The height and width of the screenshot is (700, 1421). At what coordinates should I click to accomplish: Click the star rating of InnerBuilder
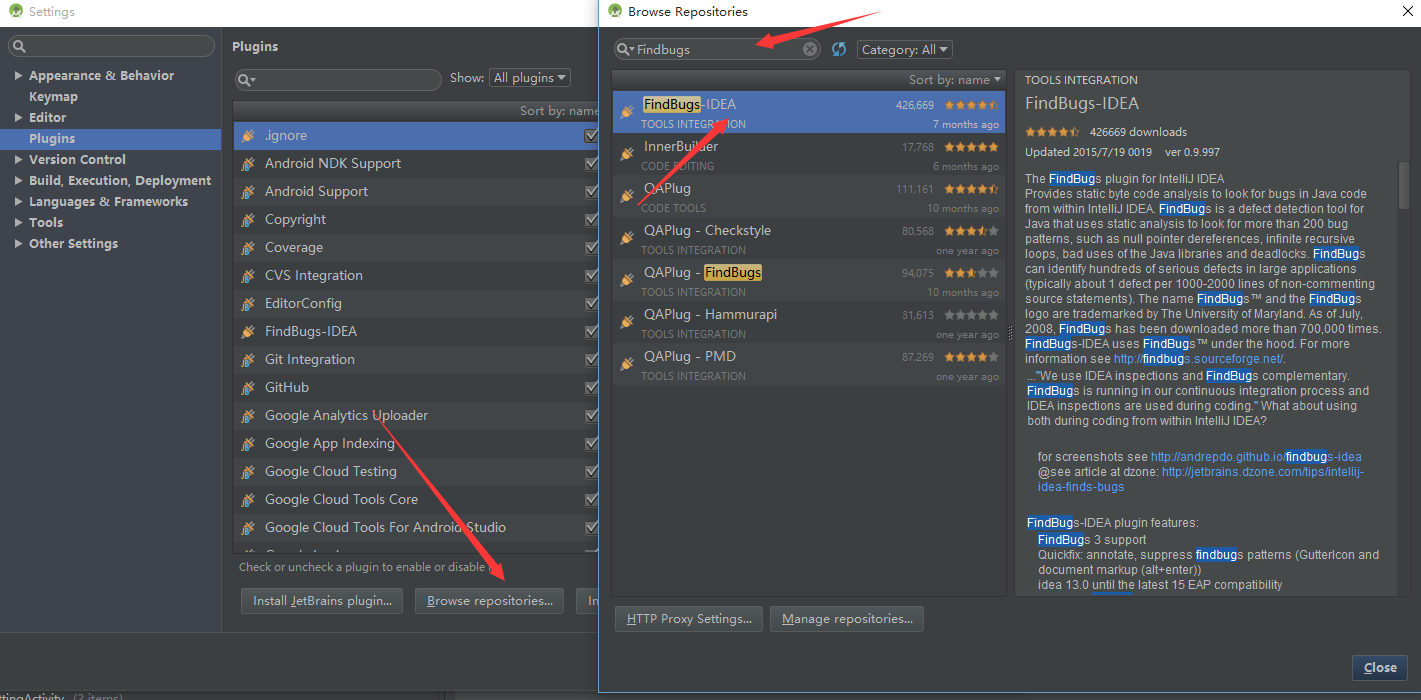click(x=971, y=147)
